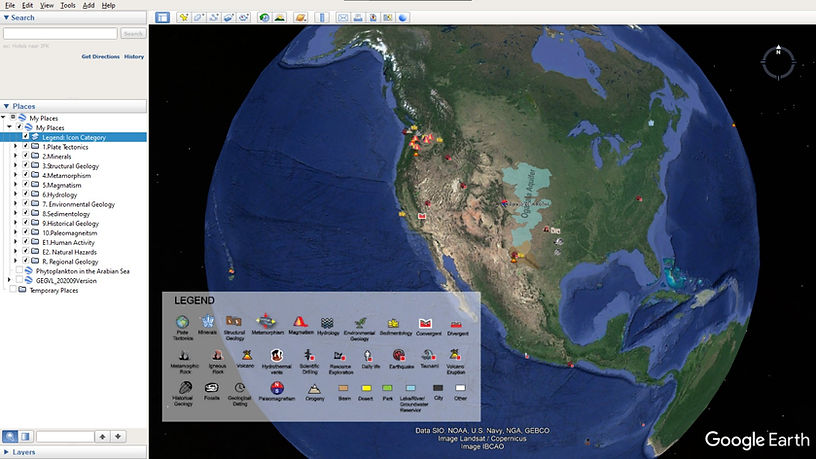Show historical imagery clock tool
The width and height of the screenshot is (816, 459).
click(x=264, y=17)
